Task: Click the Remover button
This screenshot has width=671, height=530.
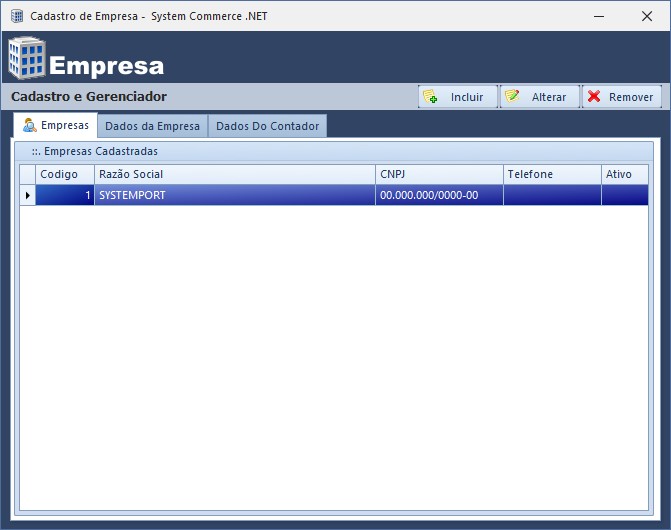Action: (622, 97)
